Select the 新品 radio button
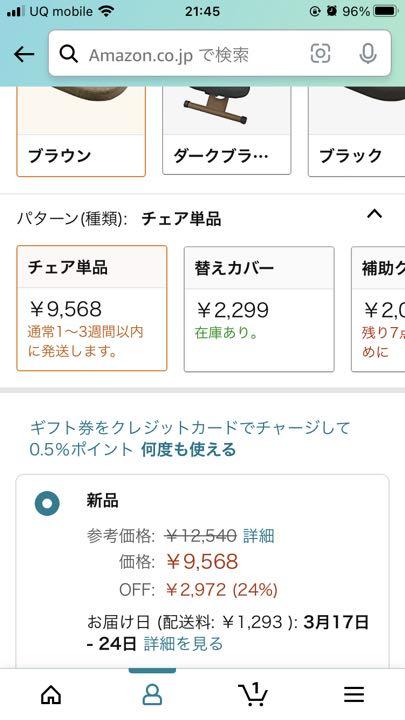The image size is (405, 720). click(47, 503)
